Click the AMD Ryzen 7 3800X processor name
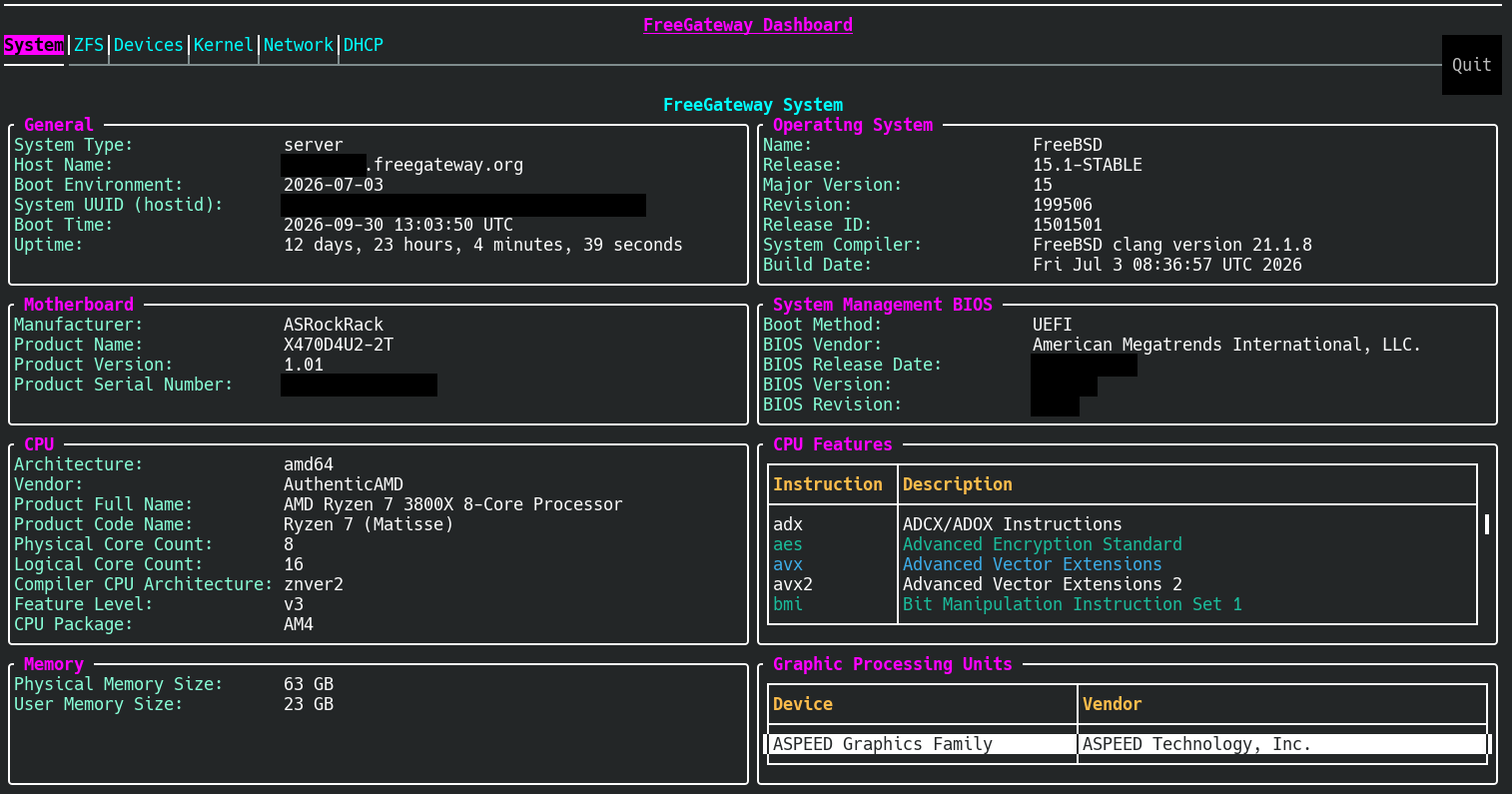This screenshot has width=1512, height=794. tap(453, 504)
